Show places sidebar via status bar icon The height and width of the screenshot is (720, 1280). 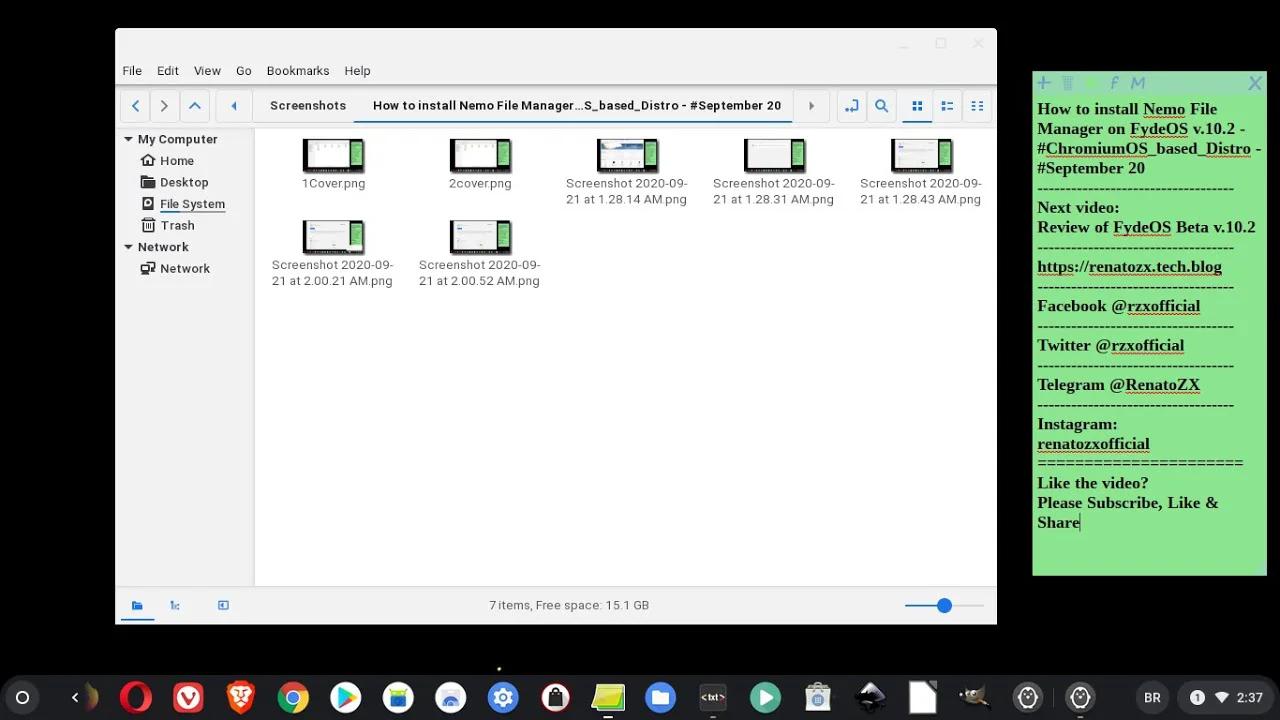click(137, 605)
